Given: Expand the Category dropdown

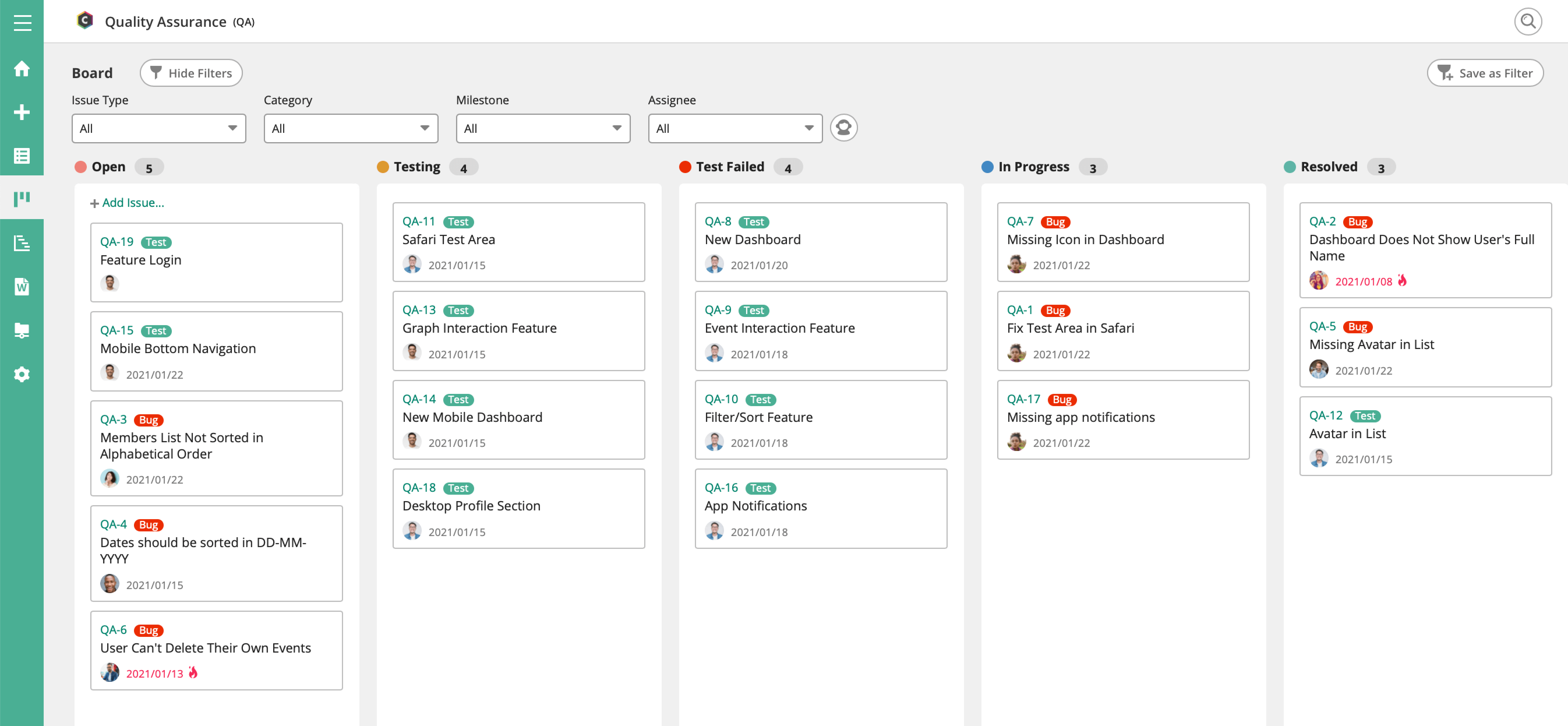Looking at the screenshot, I should [351, 128].
